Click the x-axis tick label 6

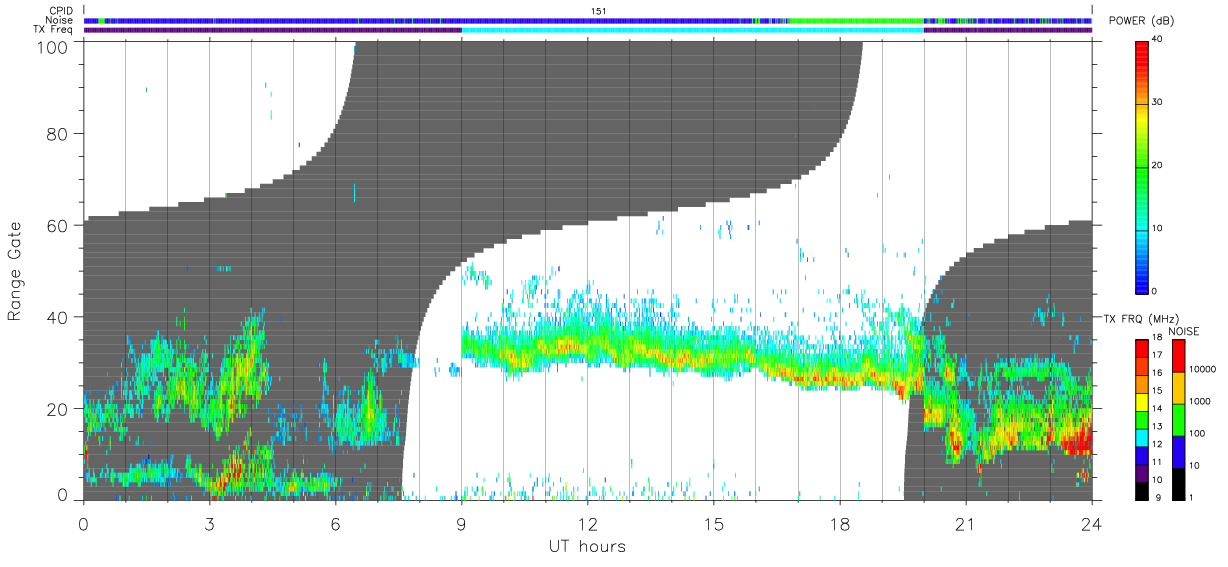tap(335, 523)
